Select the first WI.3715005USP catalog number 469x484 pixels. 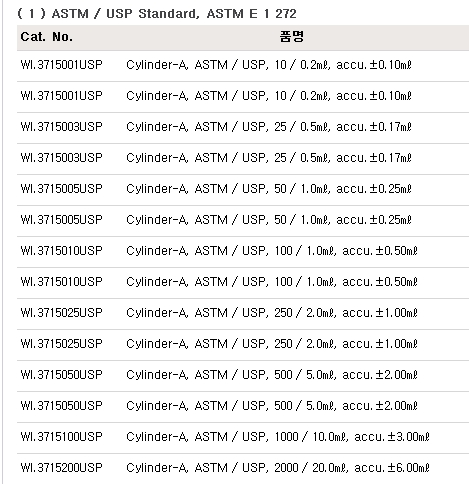tap(61, 189)
